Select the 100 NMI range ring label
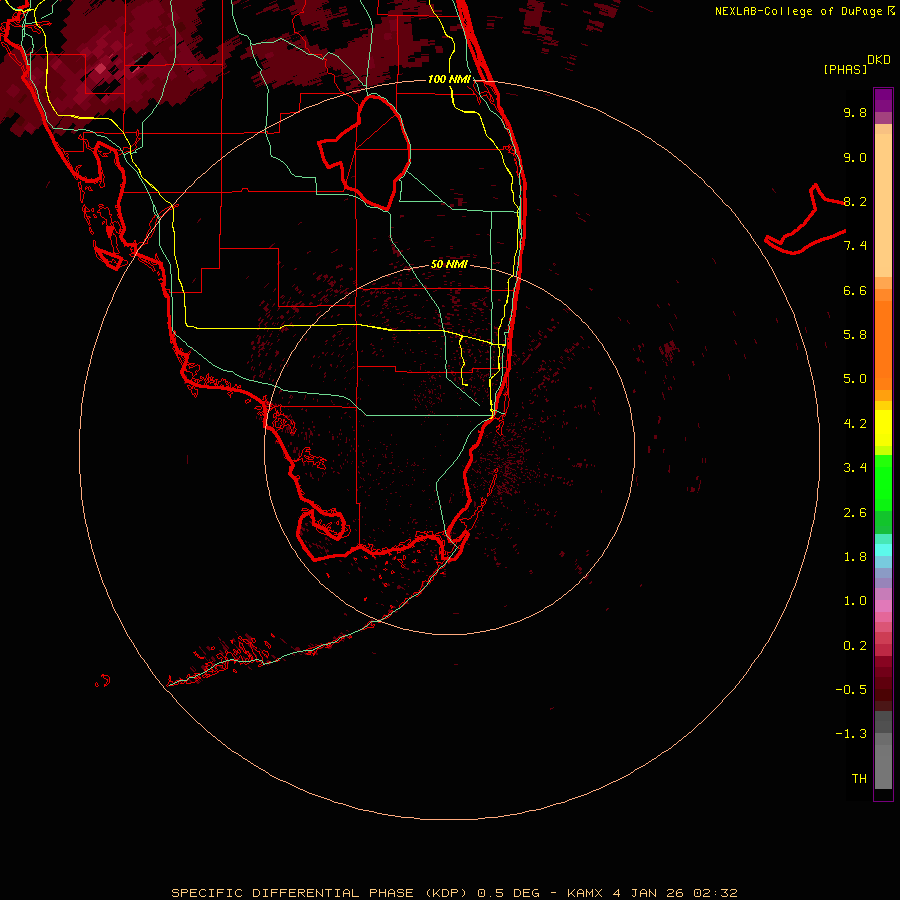The height and width of the screenshot is (900, 900). [x=449, y=79]
